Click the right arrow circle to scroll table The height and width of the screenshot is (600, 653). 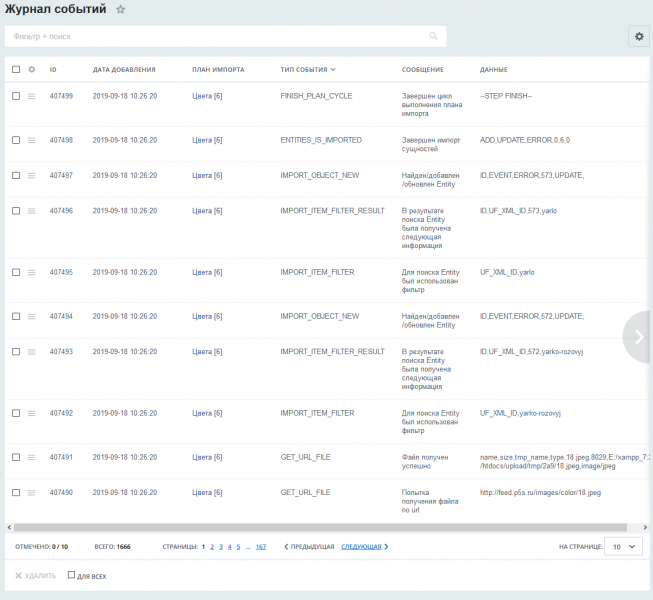(638, 337)
